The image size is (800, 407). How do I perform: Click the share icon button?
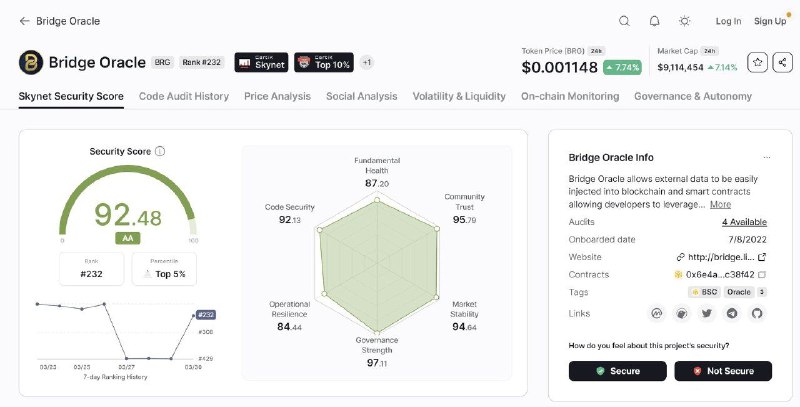point(782,62)
